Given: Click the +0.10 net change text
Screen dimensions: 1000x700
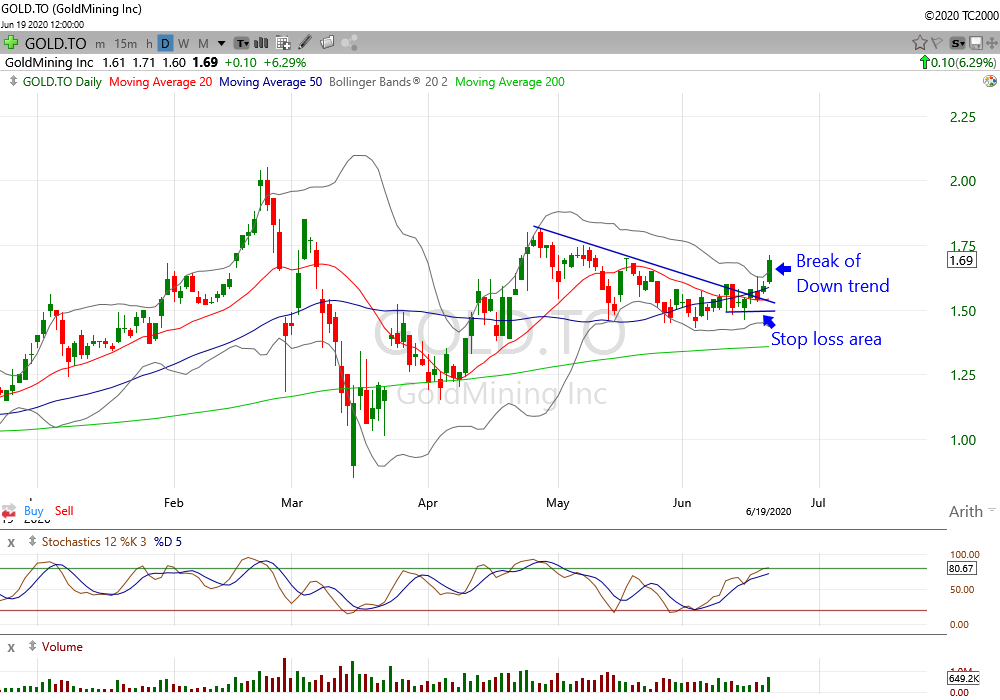Looking at the screenshot, I should [x=240, y=62].
